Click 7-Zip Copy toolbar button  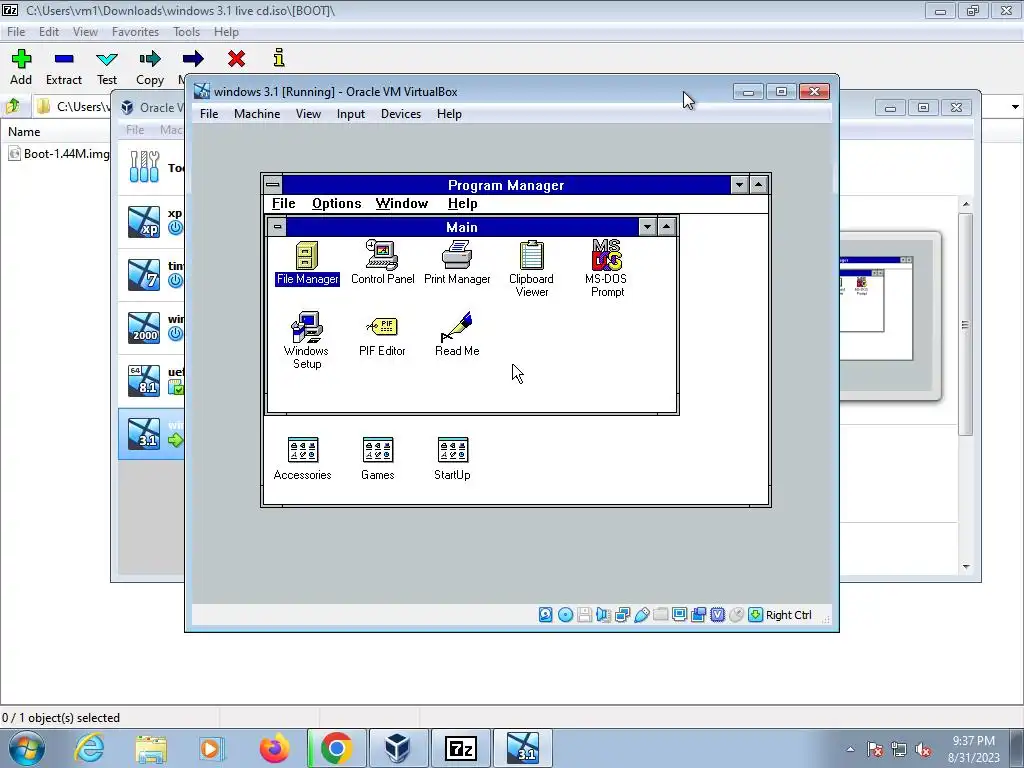pyautogui.click(x=150, y=67)
